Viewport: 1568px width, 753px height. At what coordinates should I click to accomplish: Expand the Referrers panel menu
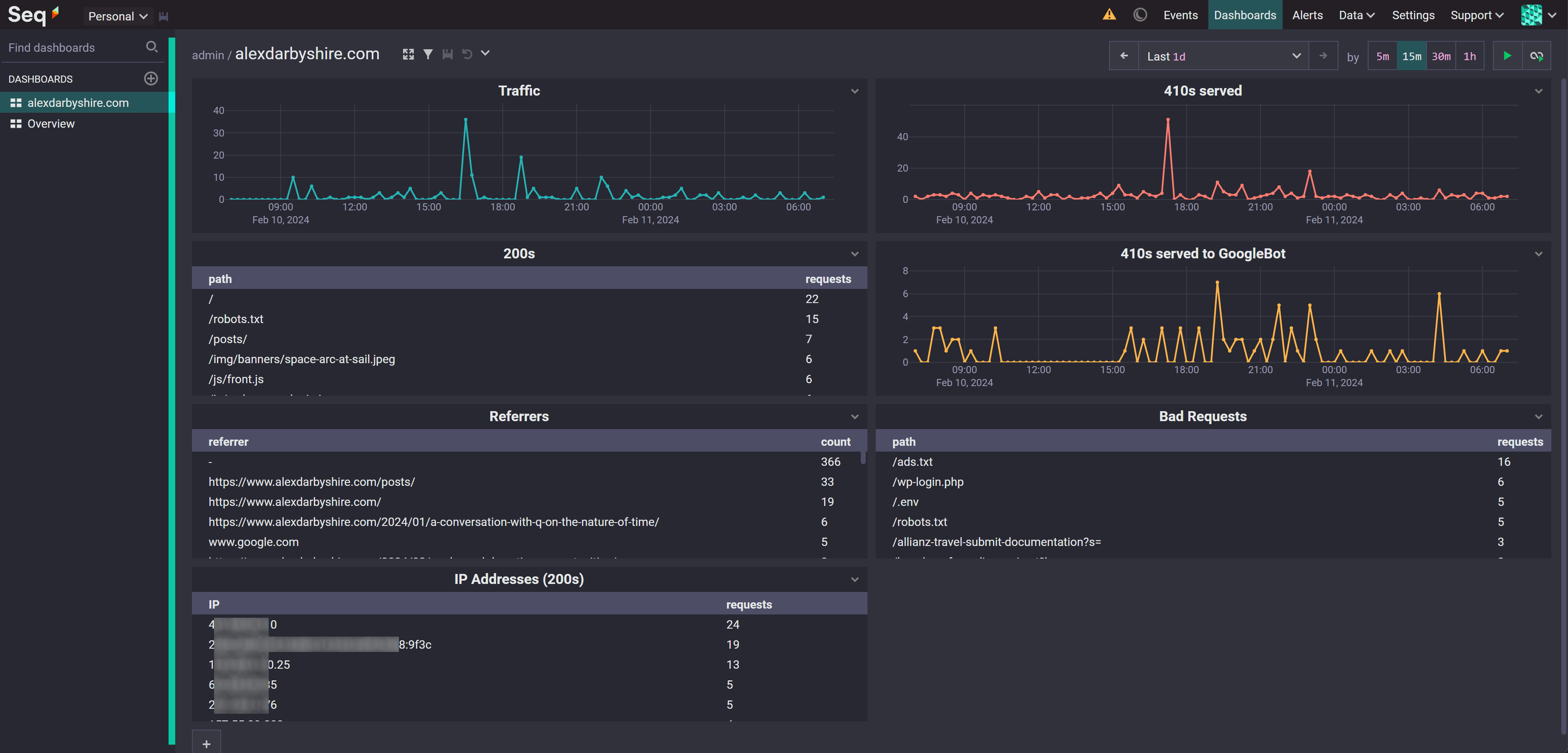coord(855,417)
